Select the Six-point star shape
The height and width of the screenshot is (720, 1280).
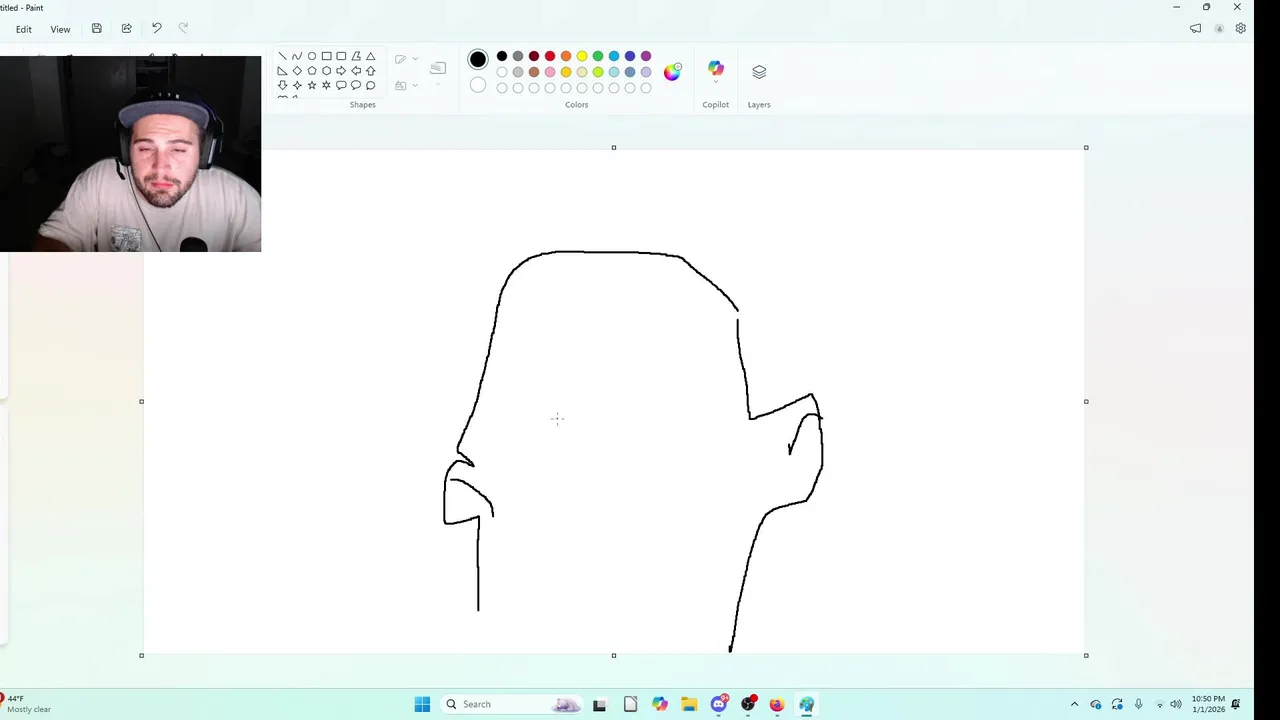(x=326, y=85)
